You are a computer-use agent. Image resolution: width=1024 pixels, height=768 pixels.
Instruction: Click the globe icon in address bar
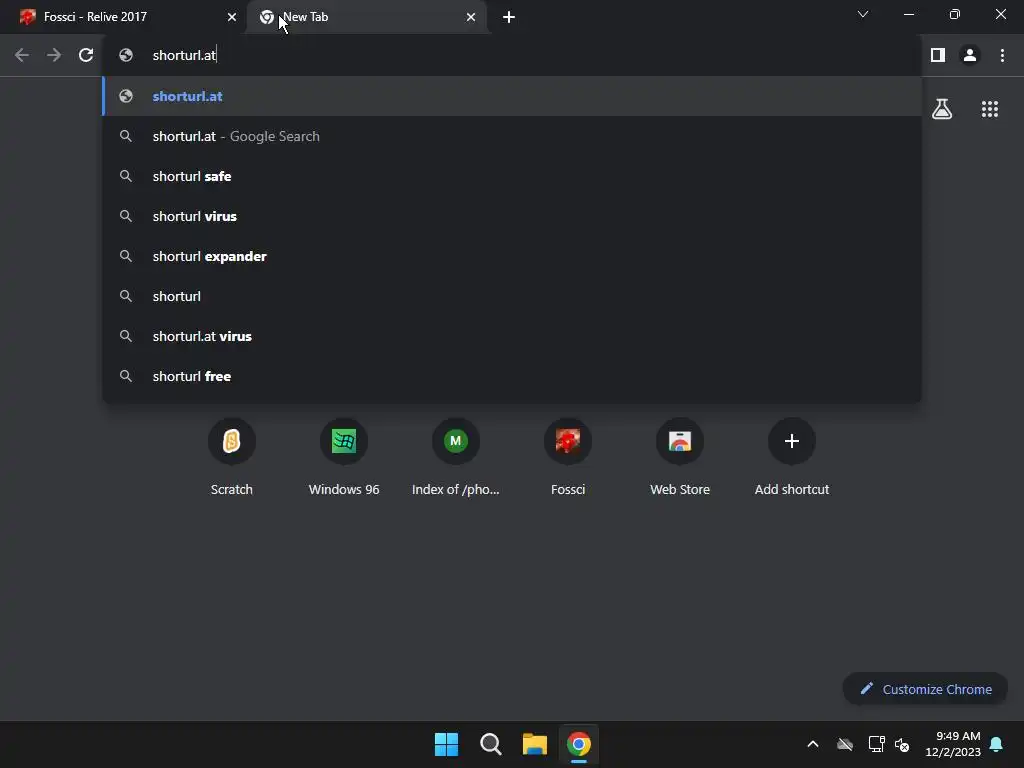126,56
